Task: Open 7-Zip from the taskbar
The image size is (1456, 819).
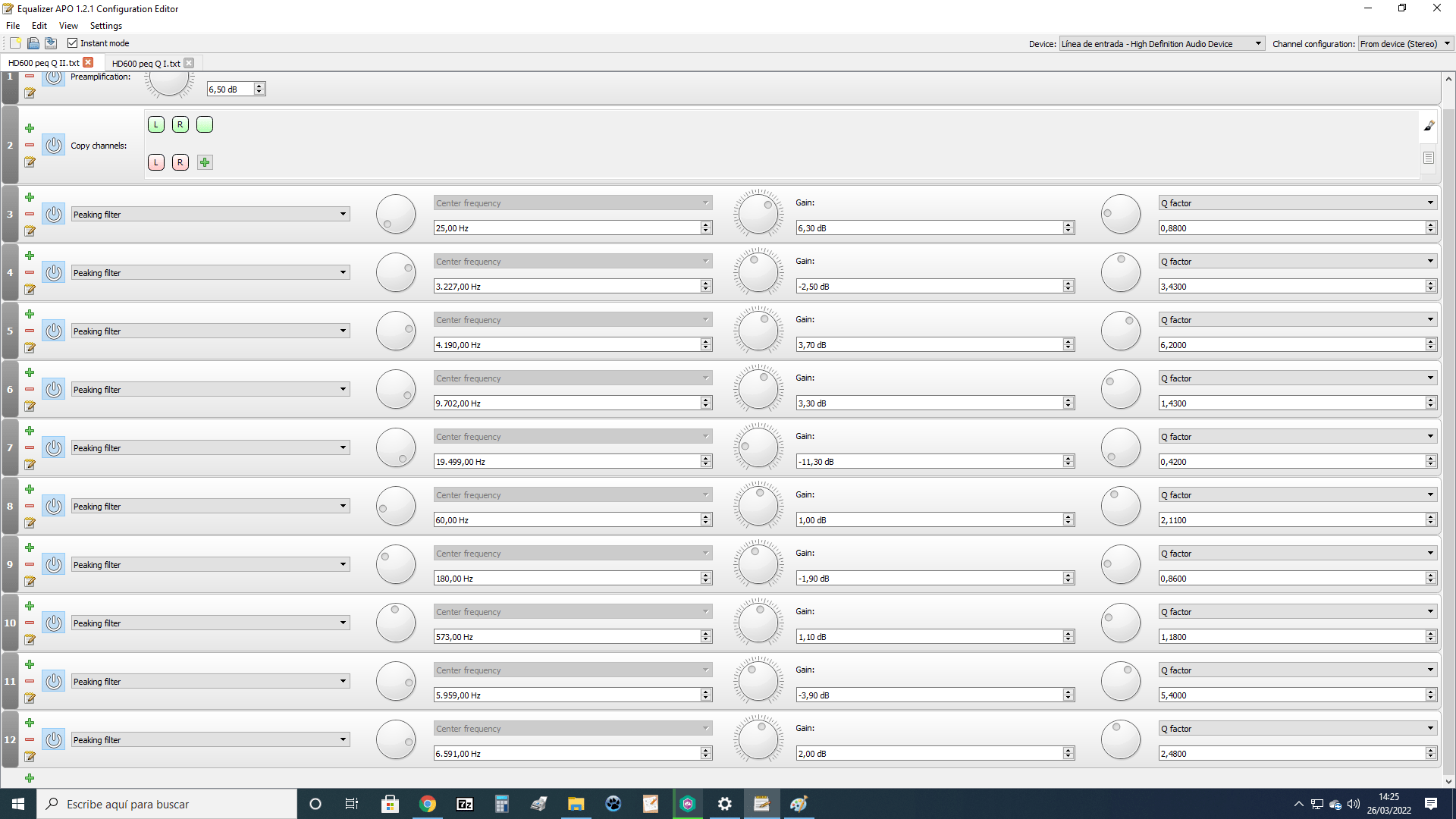Action: pos(465,804)
